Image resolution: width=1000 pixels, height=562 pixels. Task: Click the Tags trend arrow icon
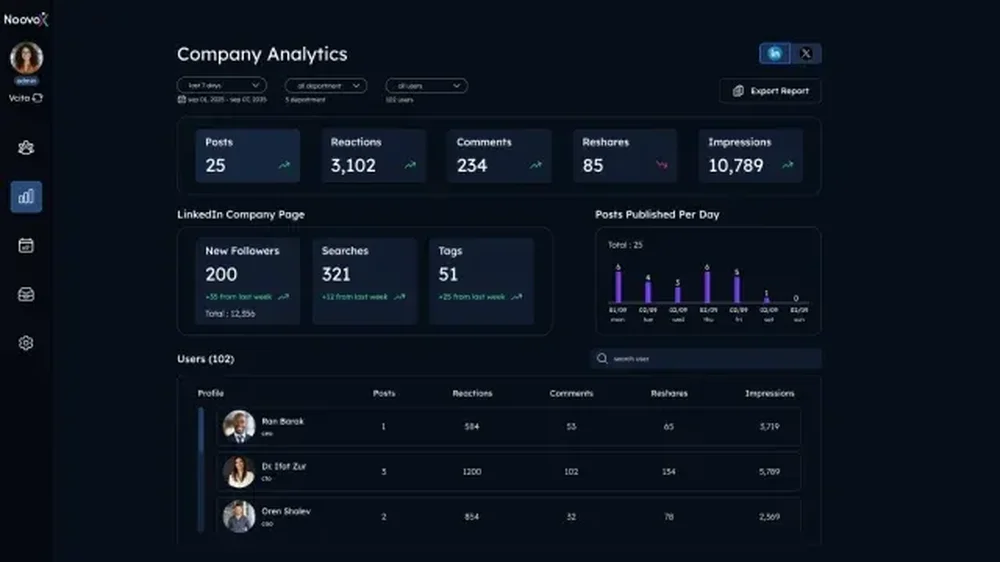click(x=517, y=297)
